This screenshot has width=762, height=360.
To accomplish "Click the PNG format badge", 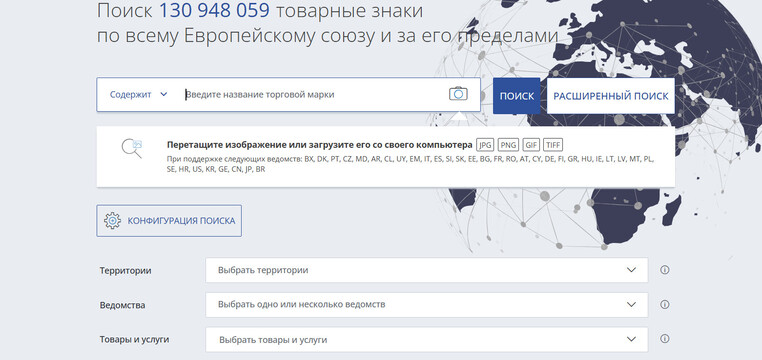I will [x=509, y=145].
